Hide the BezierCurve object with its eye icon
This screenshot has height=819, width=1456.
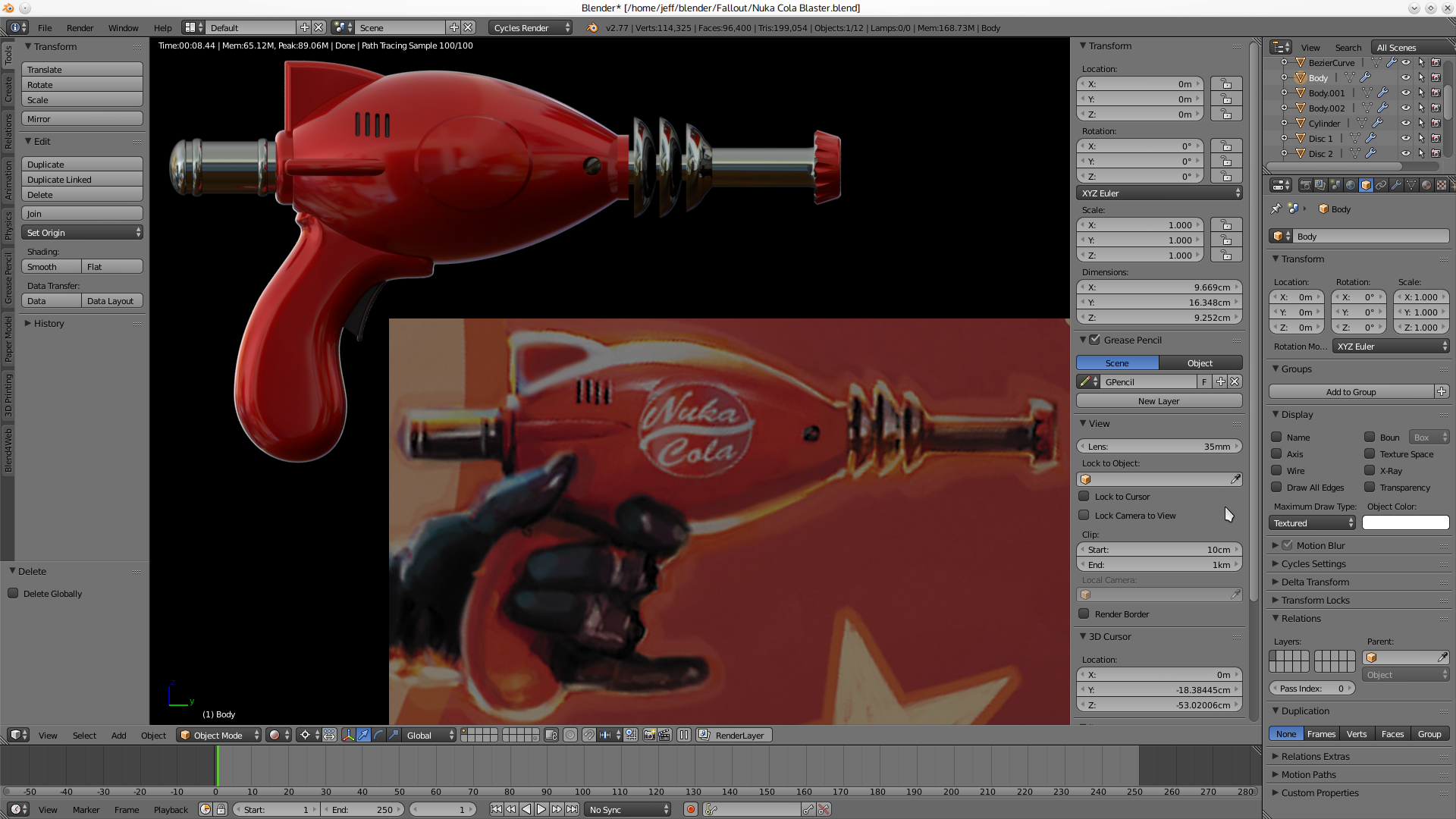[1406, 62]
